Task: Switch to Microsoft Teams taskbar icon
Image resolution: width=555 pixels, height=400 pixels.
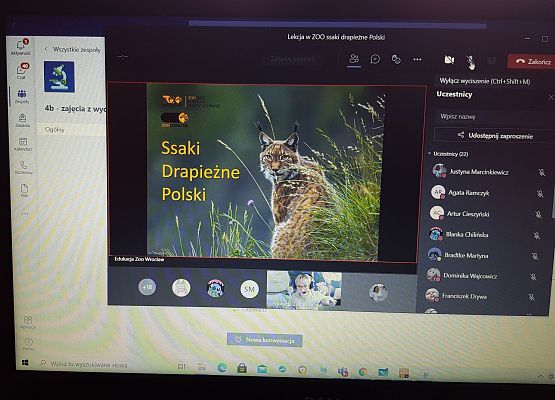Action: [x=343, y=372]
